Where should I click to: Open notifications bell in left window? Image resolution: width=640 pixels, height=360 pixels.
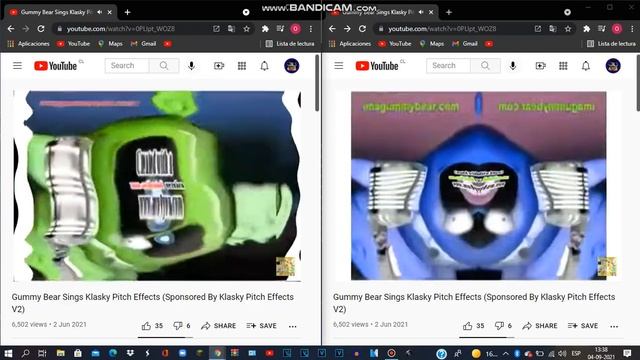[x=264, y=66]
